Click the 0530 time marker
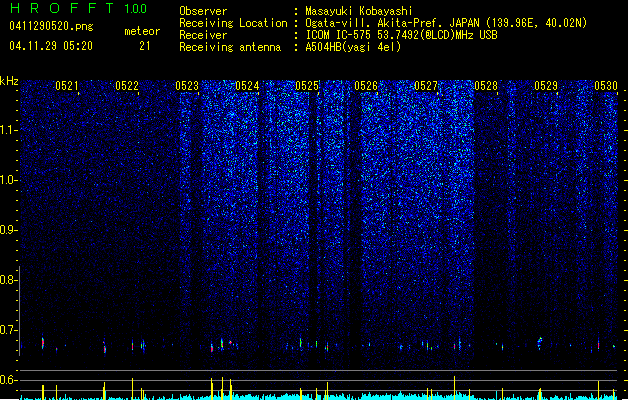 point(606,86)
